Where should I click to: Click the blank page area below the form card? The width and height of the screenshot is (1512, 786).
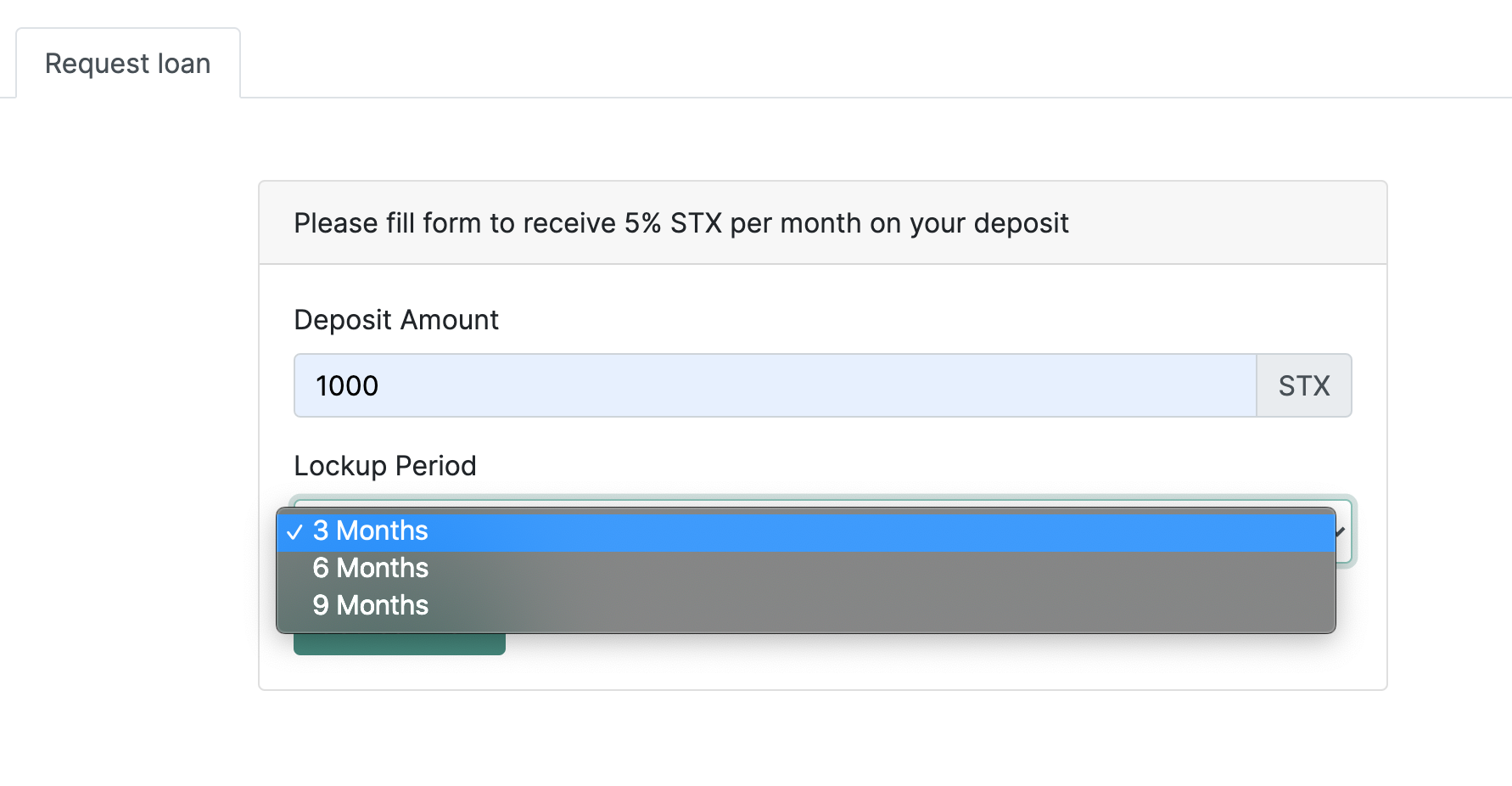[x=764, y=738]
